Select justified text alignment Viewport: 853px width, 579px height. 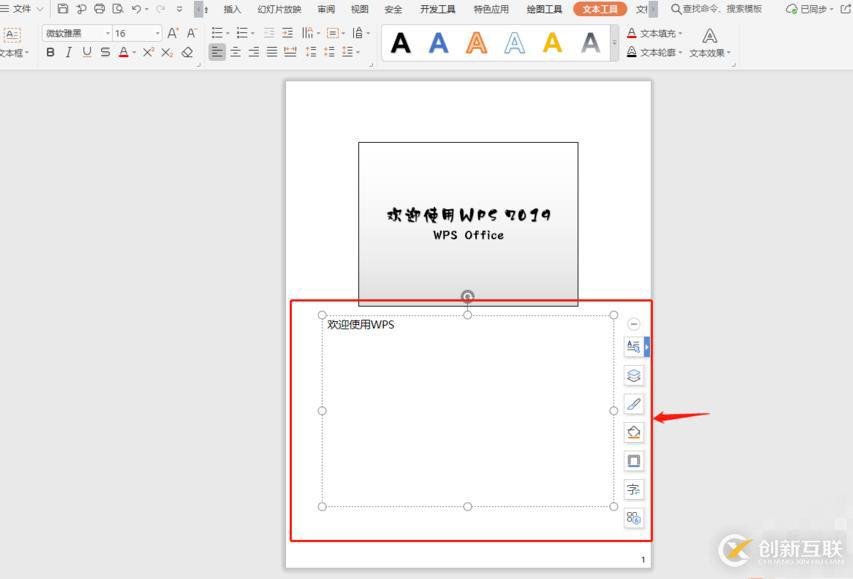point(272,52)
